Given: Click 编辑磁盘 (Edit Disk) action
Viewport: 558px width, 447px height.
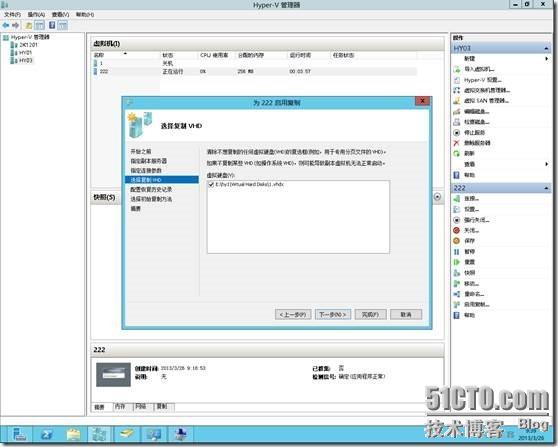Looking at the screenshot, I should (477, 111).
